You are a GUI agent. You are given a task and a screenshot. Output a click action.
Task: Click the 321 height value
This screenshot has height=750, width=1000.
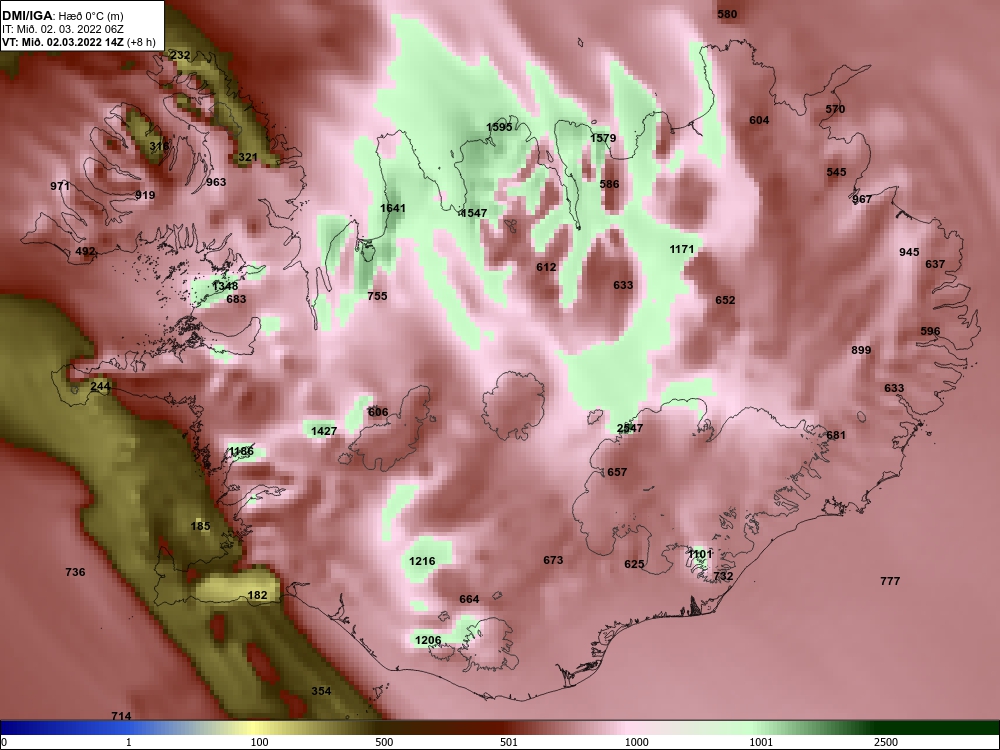[x=248, y=157]
